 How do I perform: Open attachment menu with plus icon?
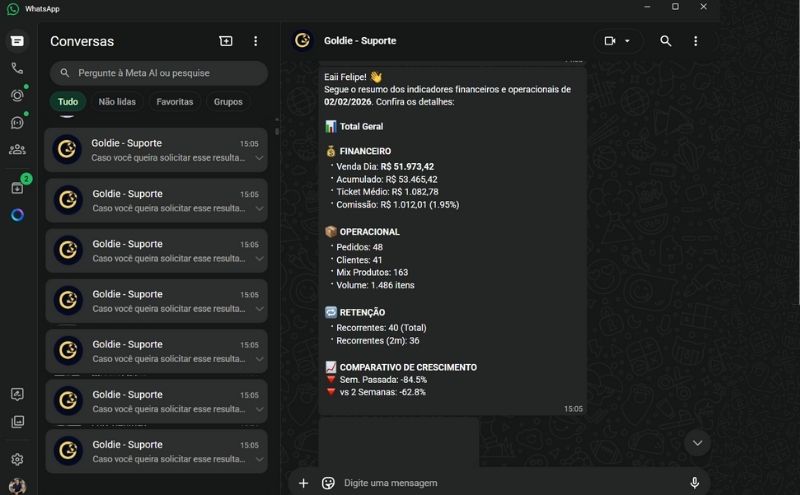(304, 483)
